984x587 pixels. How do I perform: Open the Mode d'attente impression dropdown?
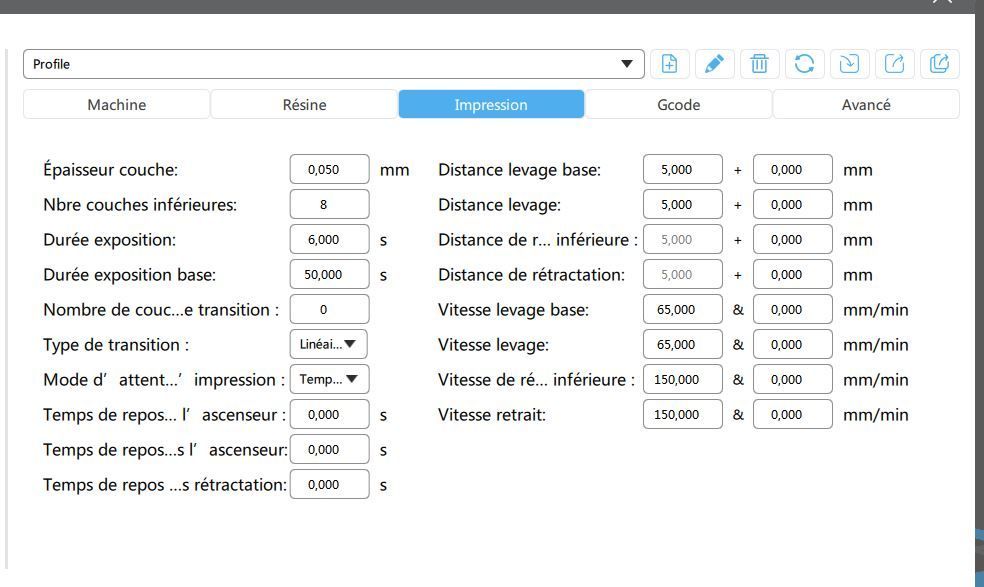[329, 380]
